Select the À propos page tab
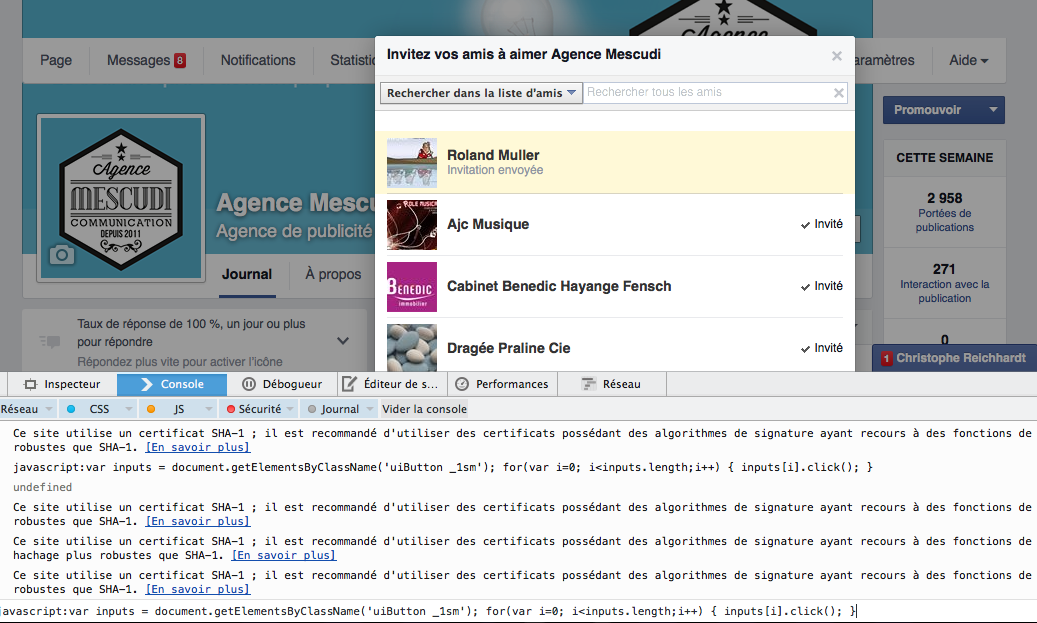 333,274
